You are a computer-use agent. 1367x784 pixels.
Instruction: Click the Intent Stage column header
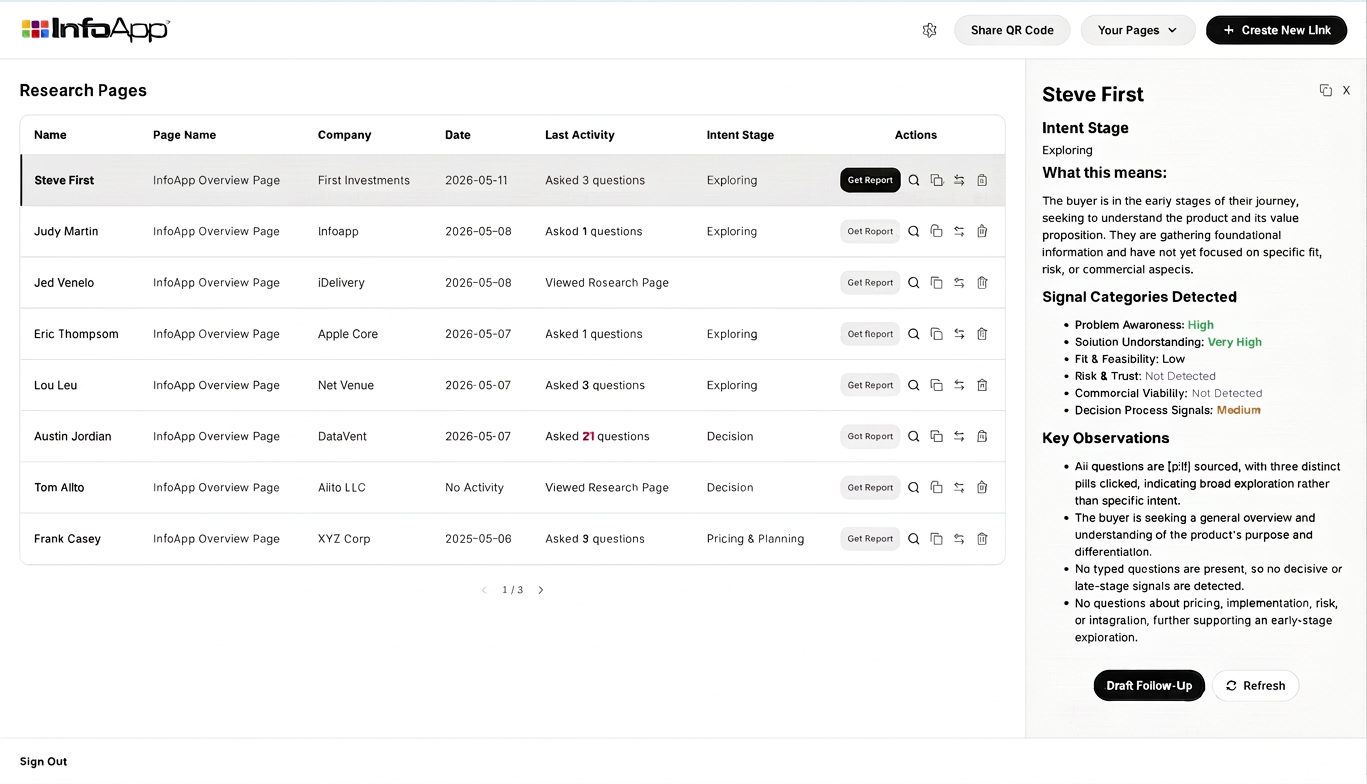coord(740,135)
